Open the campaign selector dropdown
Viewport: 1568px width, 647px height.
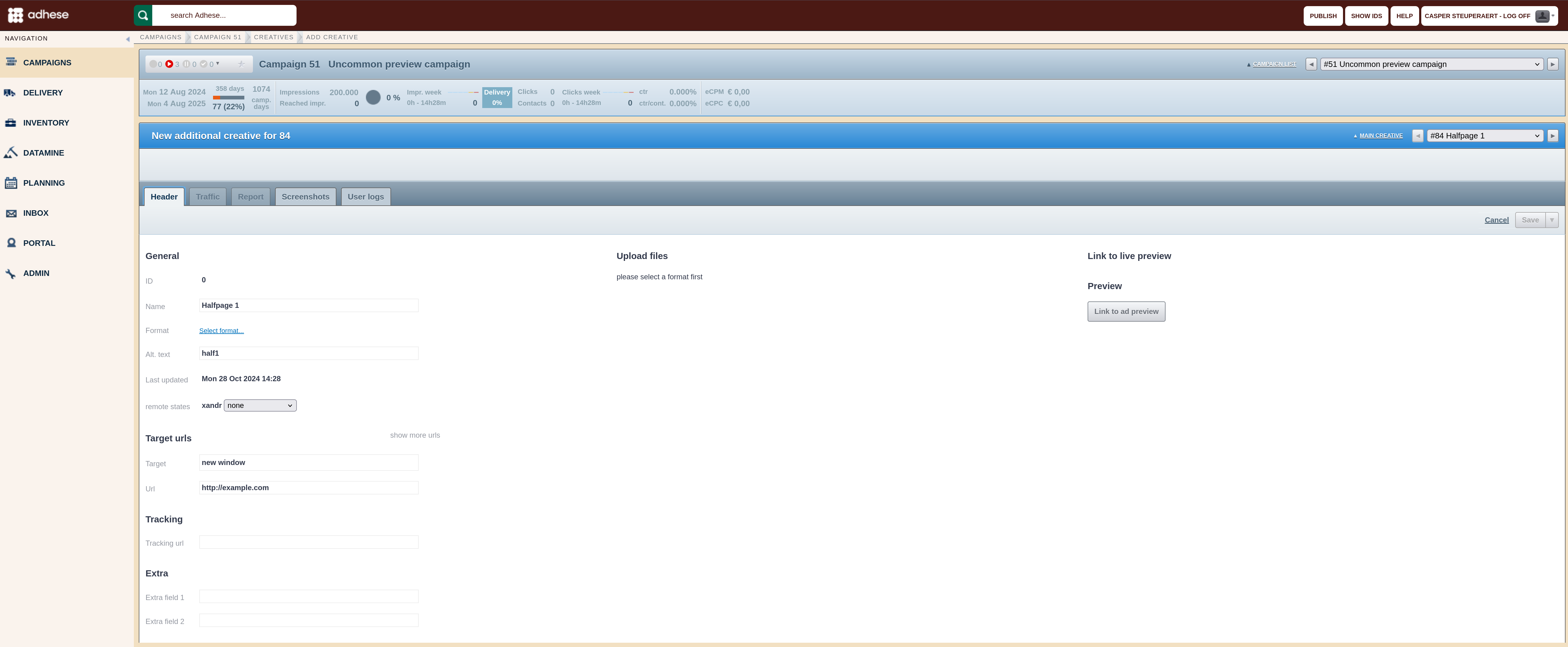1431,64
